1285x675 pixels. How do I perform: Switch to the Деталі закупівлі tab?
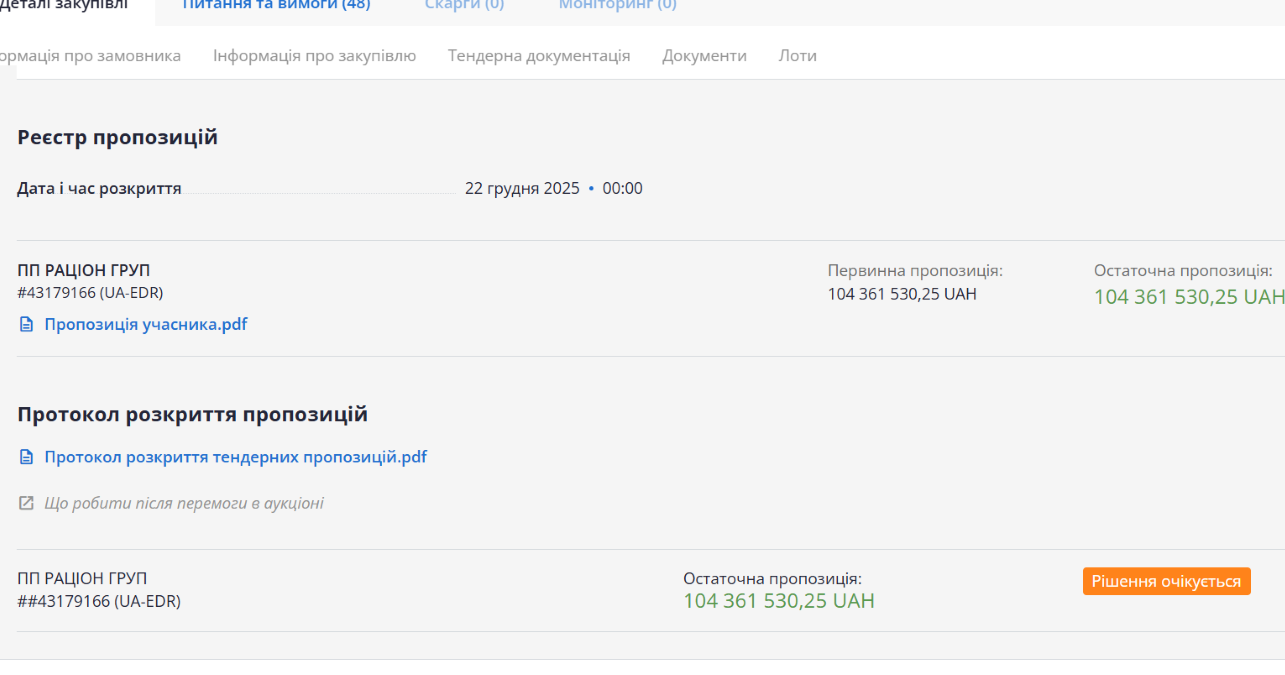pos(65,6)
